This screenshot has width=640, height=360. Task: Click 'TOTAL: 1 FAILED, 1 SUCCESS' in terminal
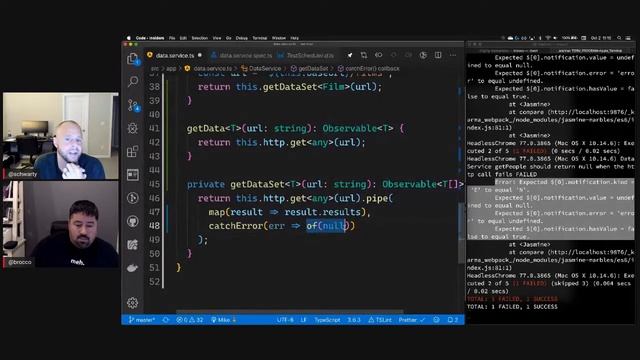(512, 307)
